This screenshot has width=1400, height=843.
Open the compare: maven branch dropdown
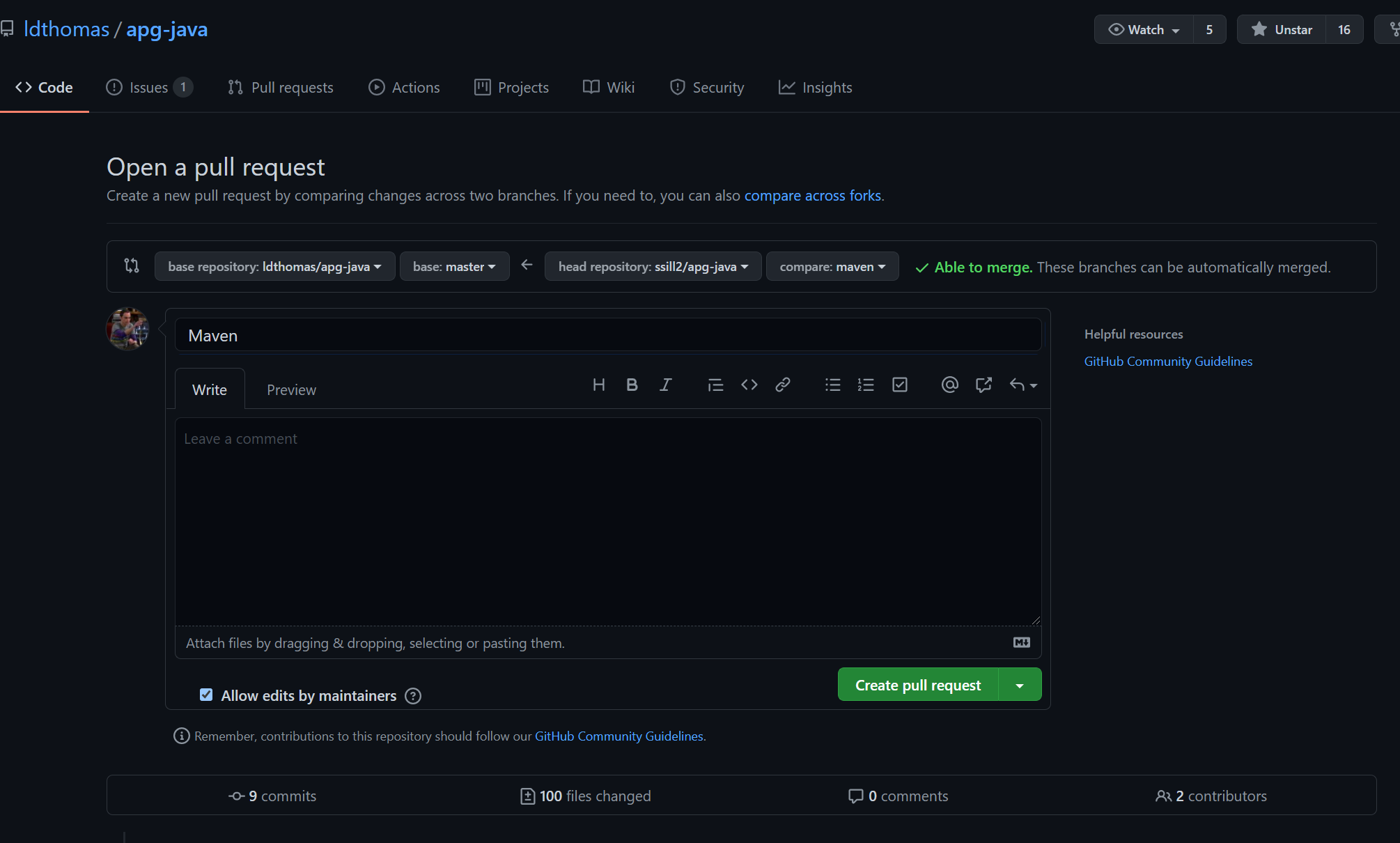click(832, 267)
